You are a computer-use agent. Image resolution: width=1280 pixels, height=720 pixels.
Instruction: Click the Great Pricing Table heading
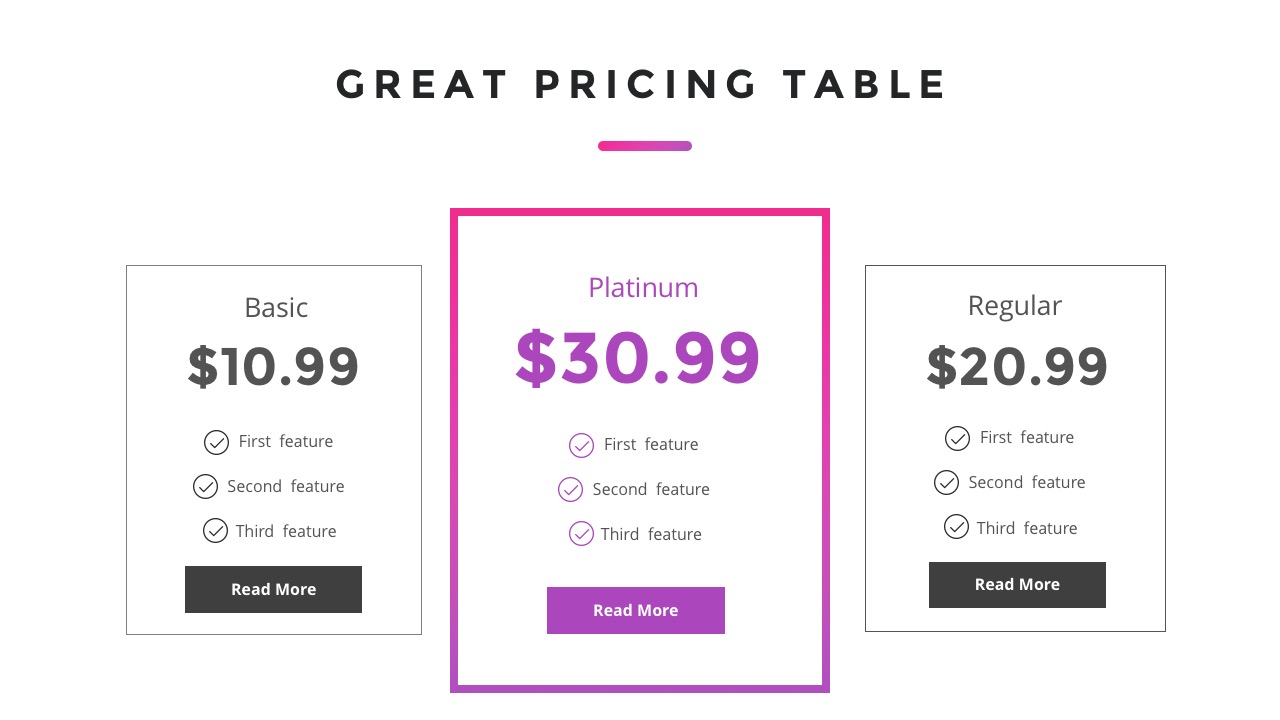tap(641, 85)
